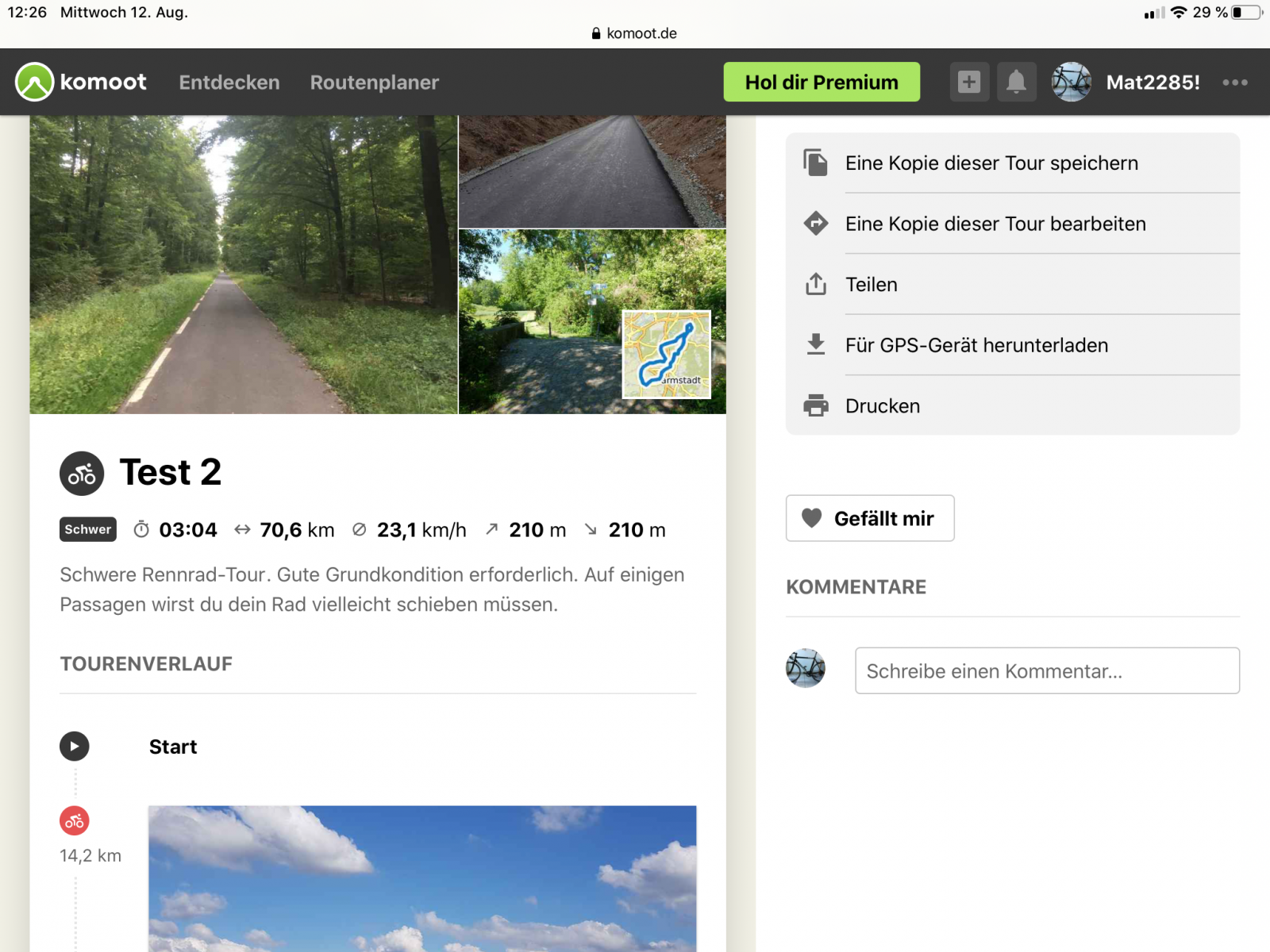Open the Entdecken menu
Viewport: 1270px width, 952px height.
pyautogui.click(x=229, y=83)
